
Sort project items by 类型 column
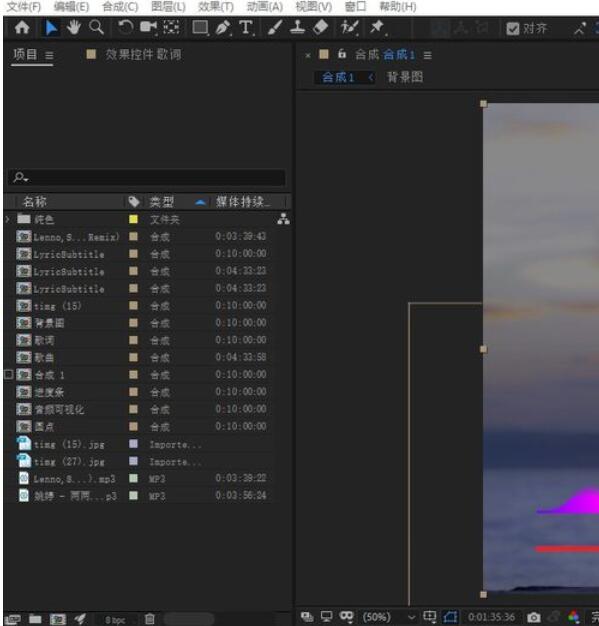[162, 202]
